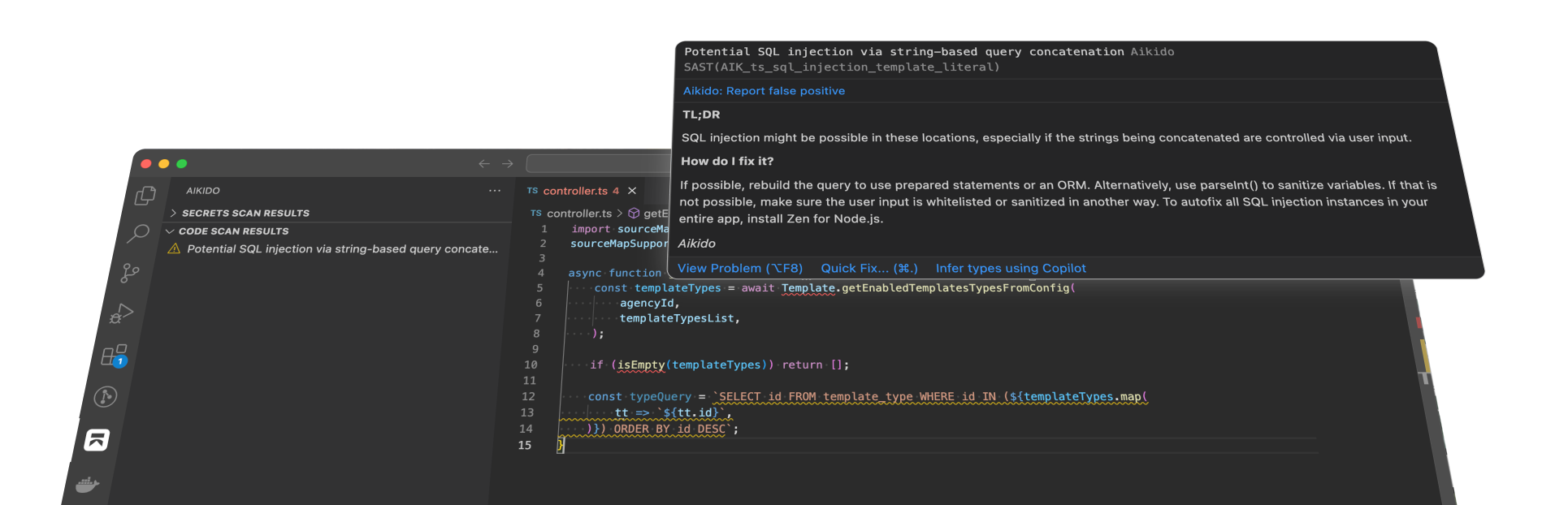
Task: Open the Aikido panel more actions ellipsis
Action: (495, 191)
